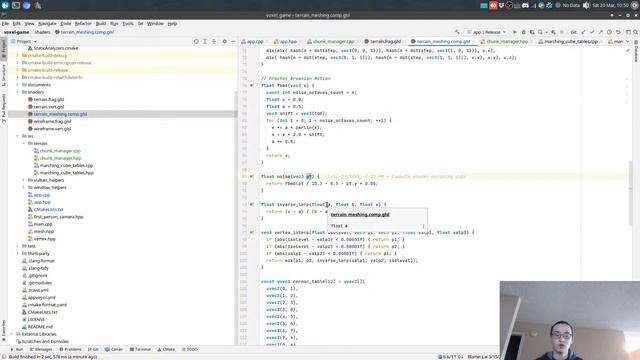Expand the cmake-build-debug folder

pyautogui.click(x=18, y=56)
